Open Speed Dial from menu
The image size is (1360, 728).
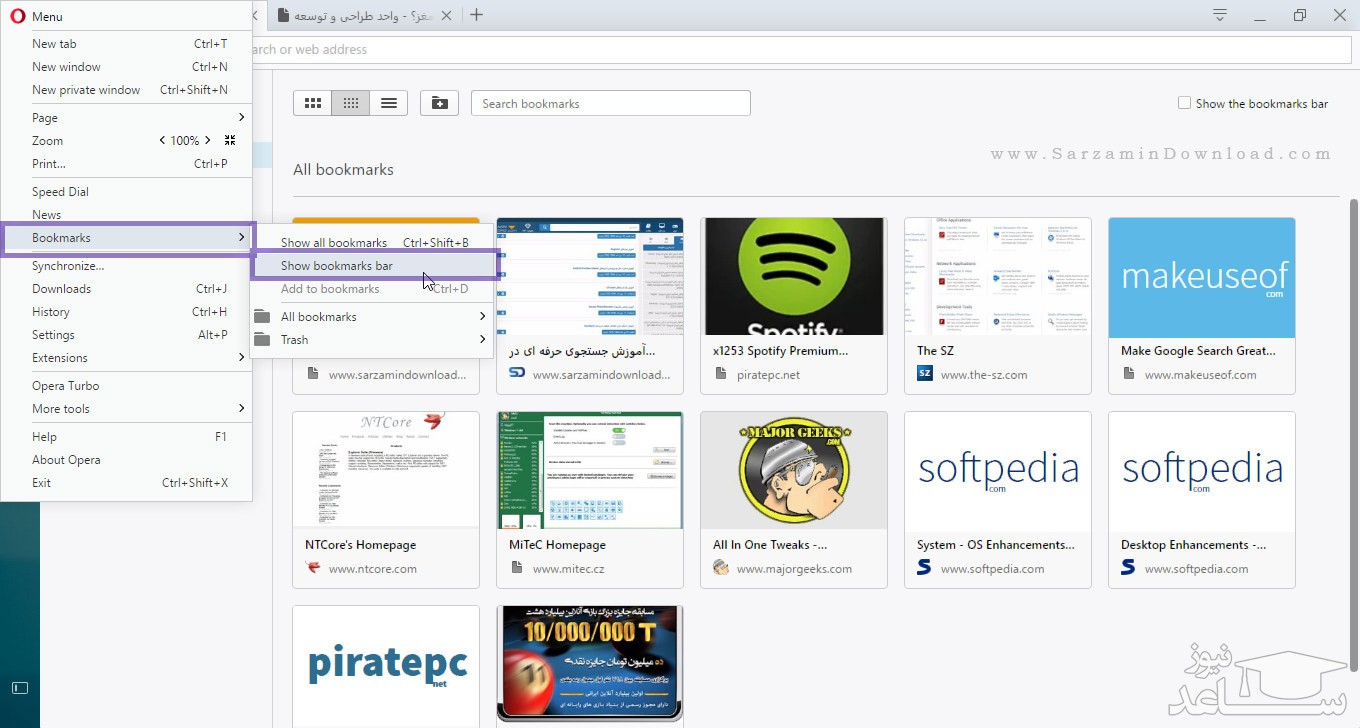[x=127, y=192]
